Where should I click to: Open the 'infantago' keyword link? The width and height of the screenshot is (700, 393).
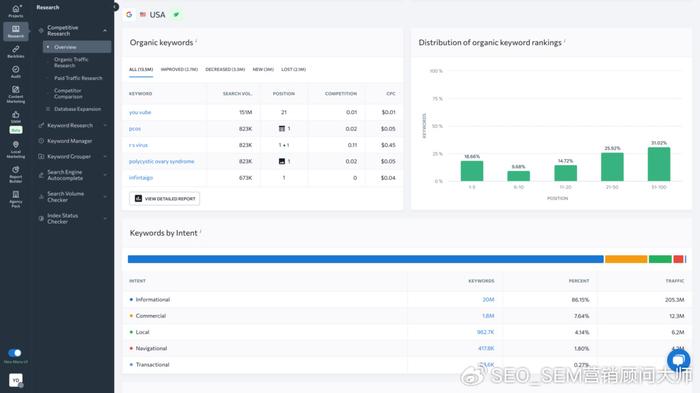(x=141, y=178)
